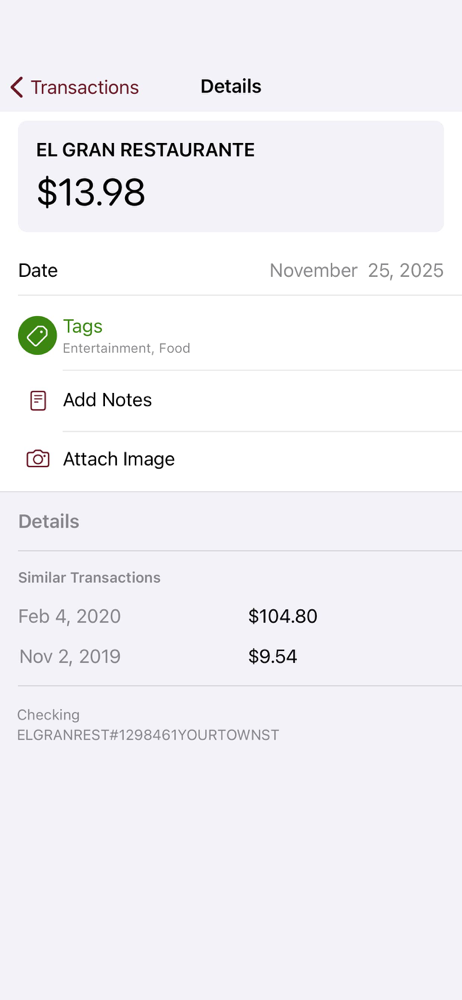Tap the Details section header
The image size is (462, 1000).
tap(48, 522)
